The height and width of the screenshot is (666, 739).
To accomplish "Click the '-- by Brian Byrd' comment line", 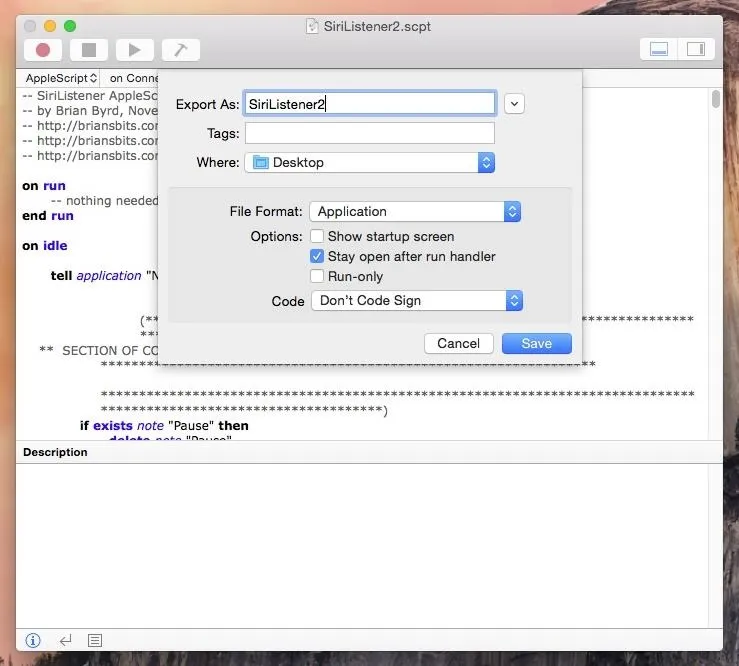I will click(90, 111).
